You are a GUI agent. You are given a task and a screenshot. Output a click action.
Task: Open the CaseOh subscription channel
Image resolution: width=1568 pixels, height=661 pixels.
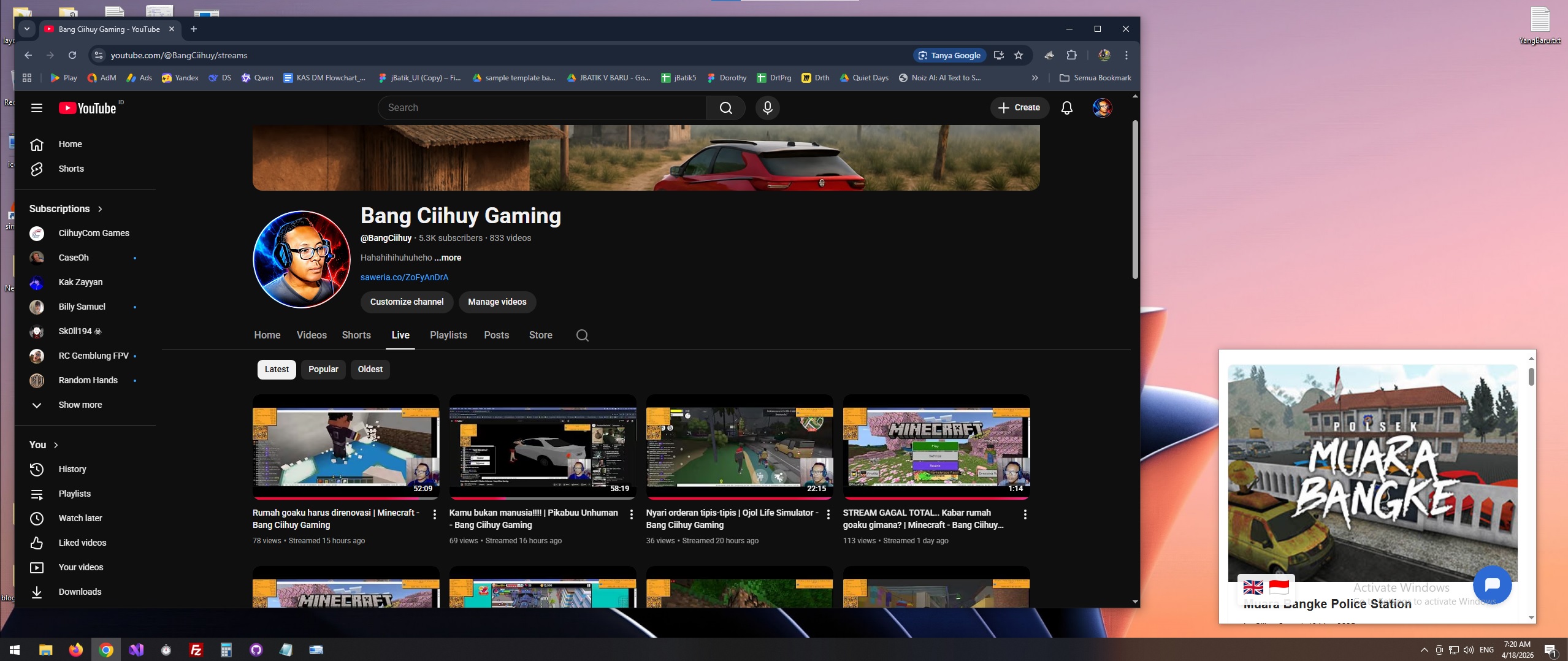85,258
